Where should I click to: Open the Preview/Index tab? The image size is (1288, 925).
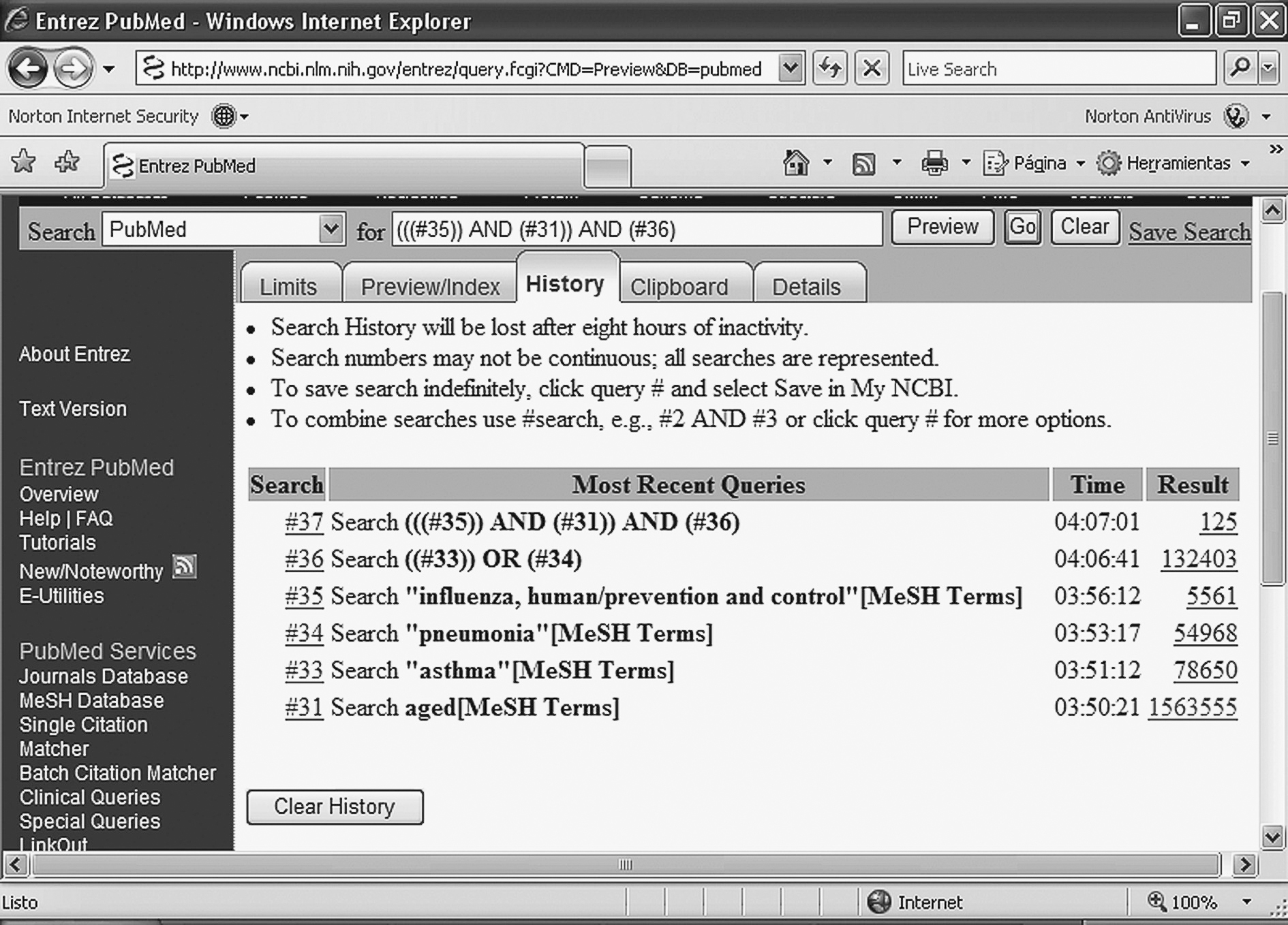click(430, 287)
